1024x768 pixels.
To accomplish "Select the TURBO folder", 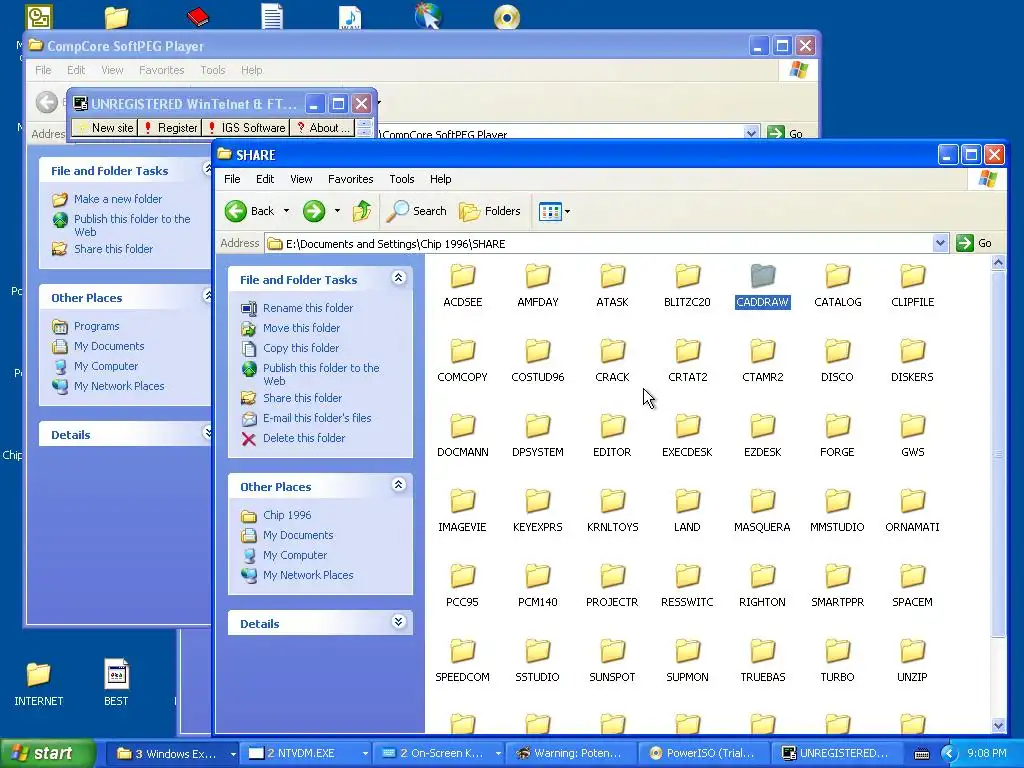I will coord(837,662).
